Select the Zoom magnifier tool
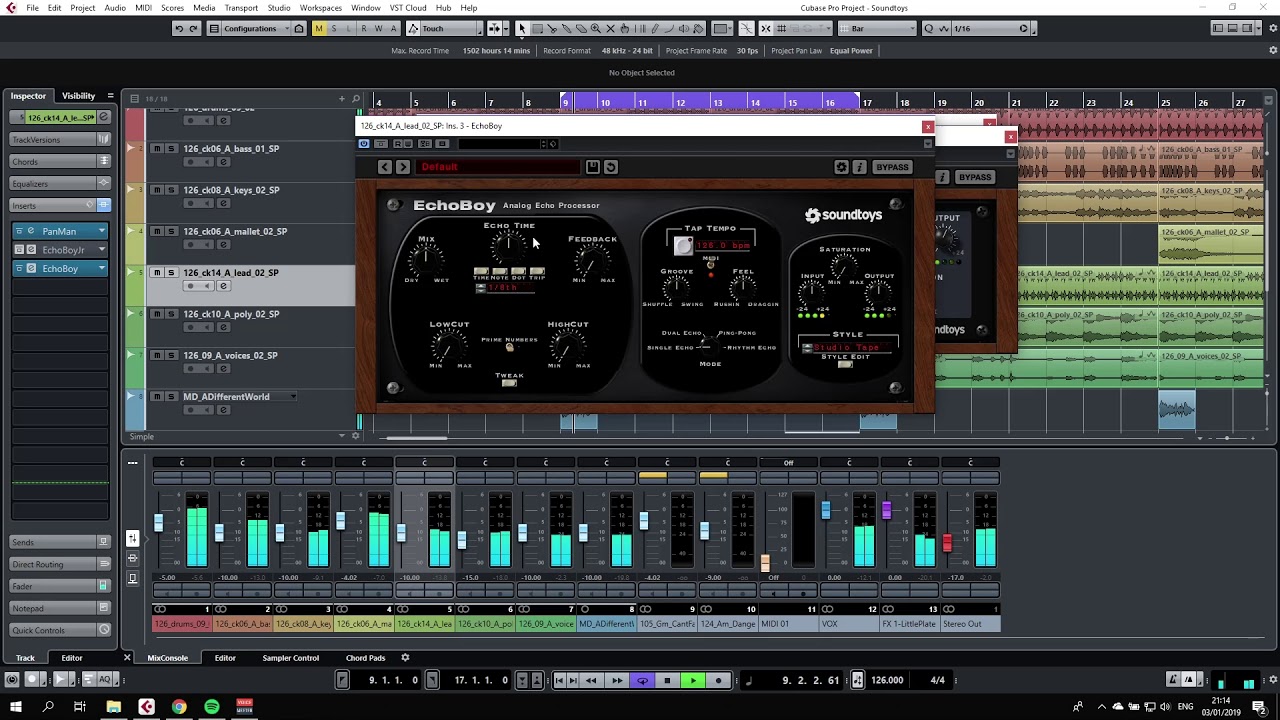 [x=596, y=29]
